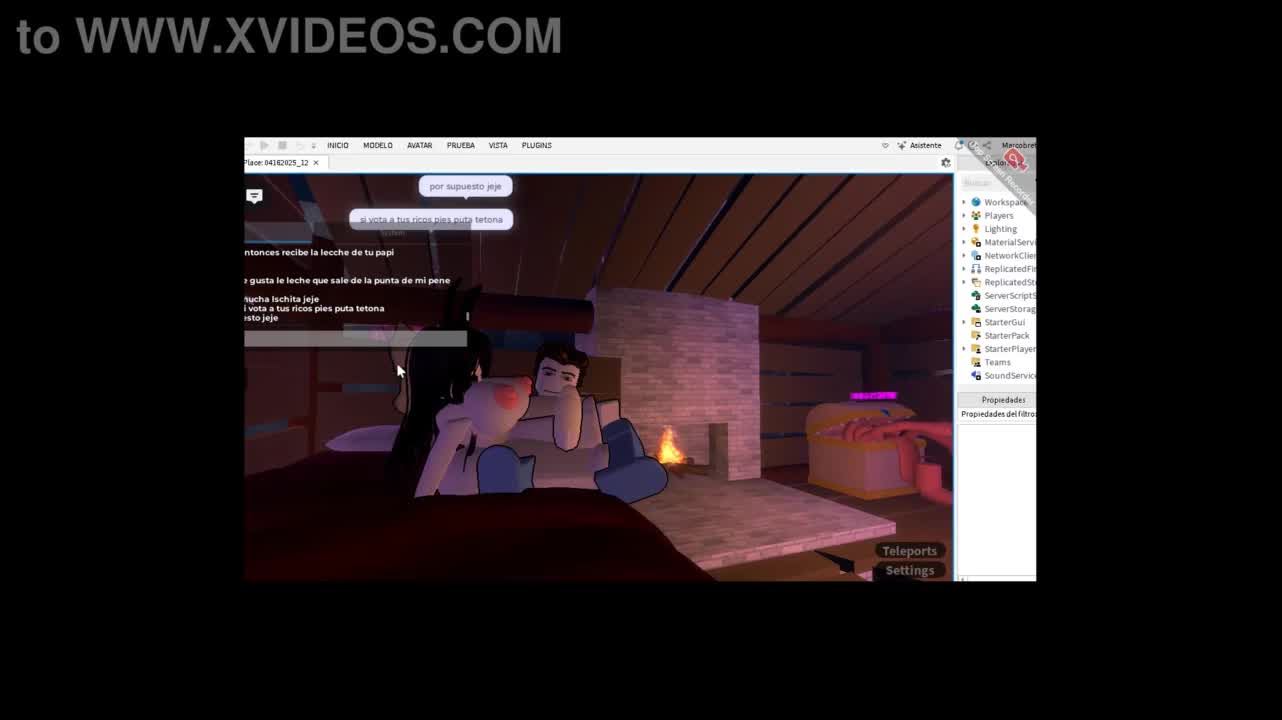Click the Teams icon in Explorer
The image size is (1282, 720).
tap(976, 362)
